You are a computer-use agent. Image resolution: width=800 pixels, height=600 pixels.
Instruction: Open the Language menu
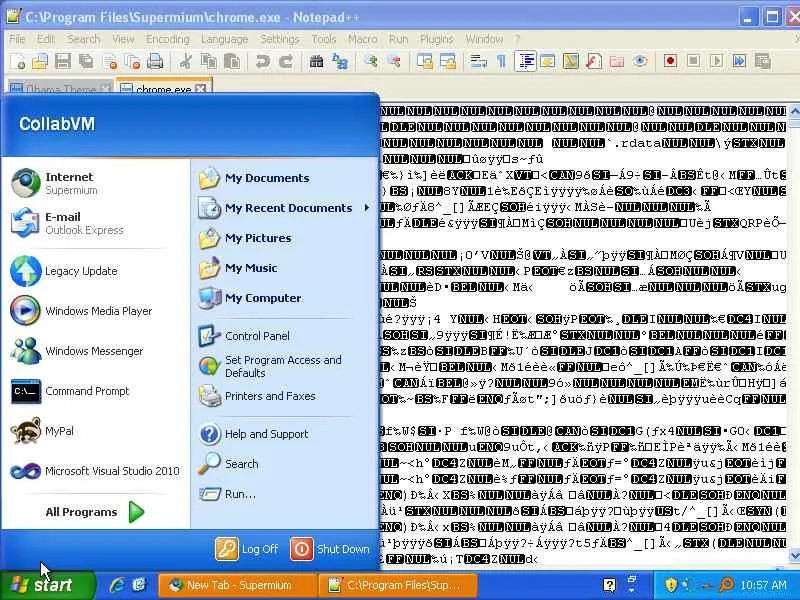224,39
